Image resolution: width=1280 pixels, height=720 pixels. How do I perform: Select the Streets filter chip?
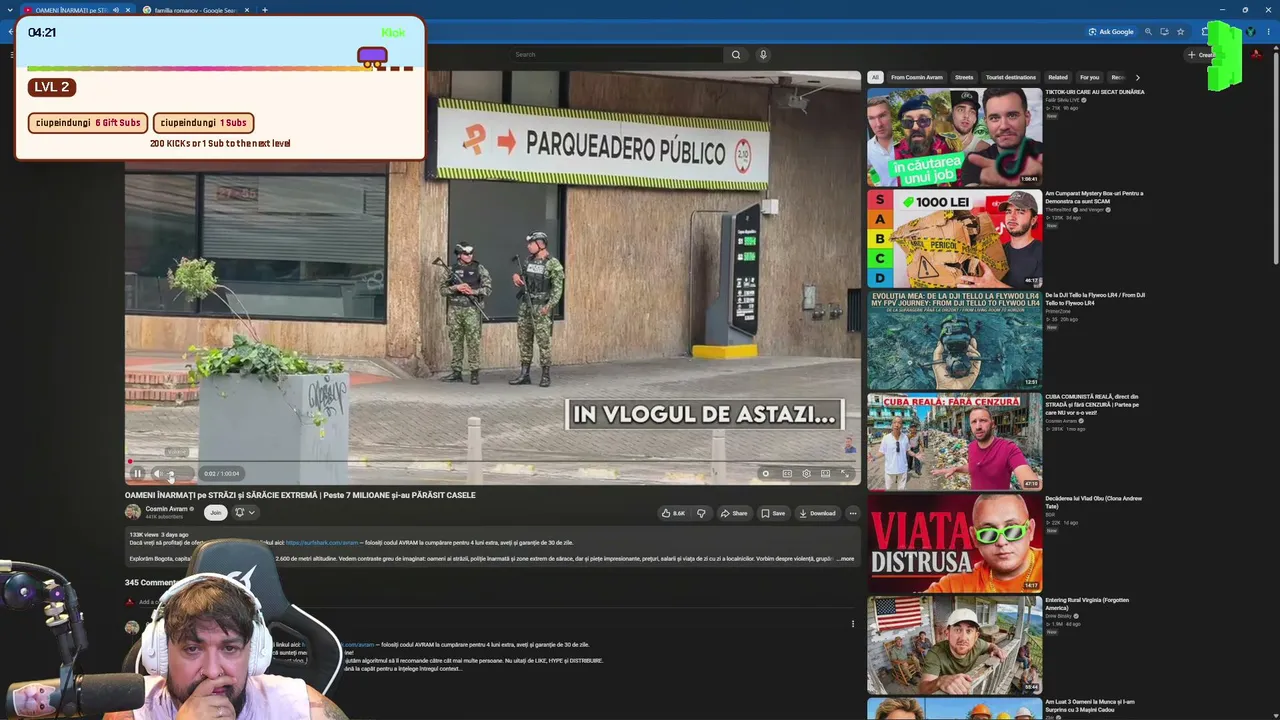964,77
